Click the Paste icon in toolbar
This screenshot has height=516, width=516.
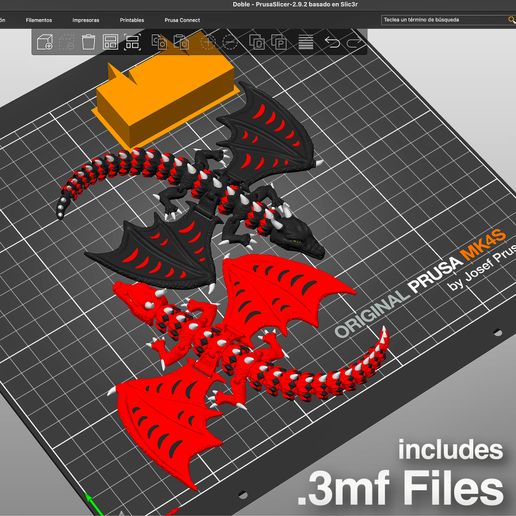181,42
